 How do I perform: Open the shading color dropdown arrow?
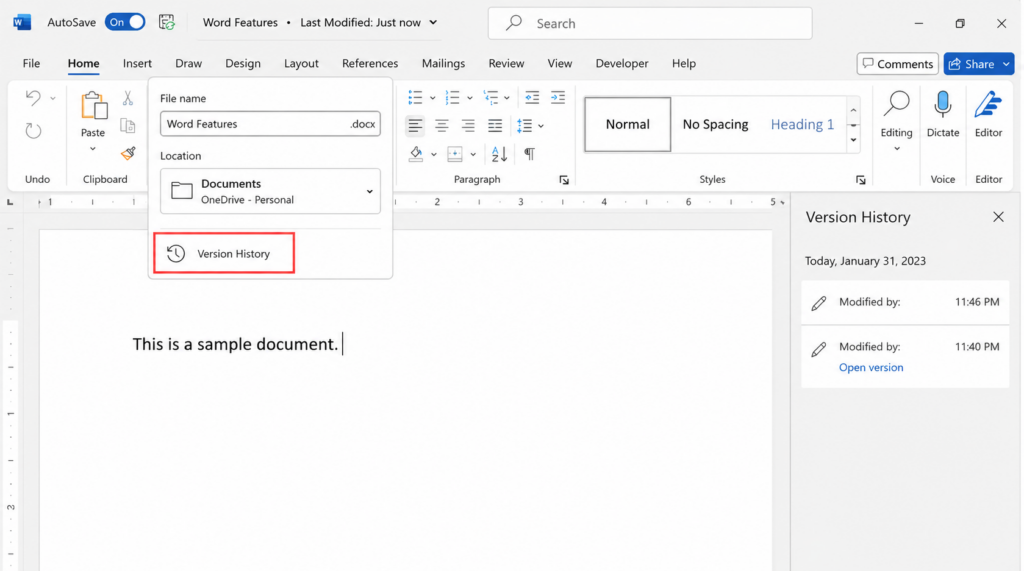(x=434, y=155)
